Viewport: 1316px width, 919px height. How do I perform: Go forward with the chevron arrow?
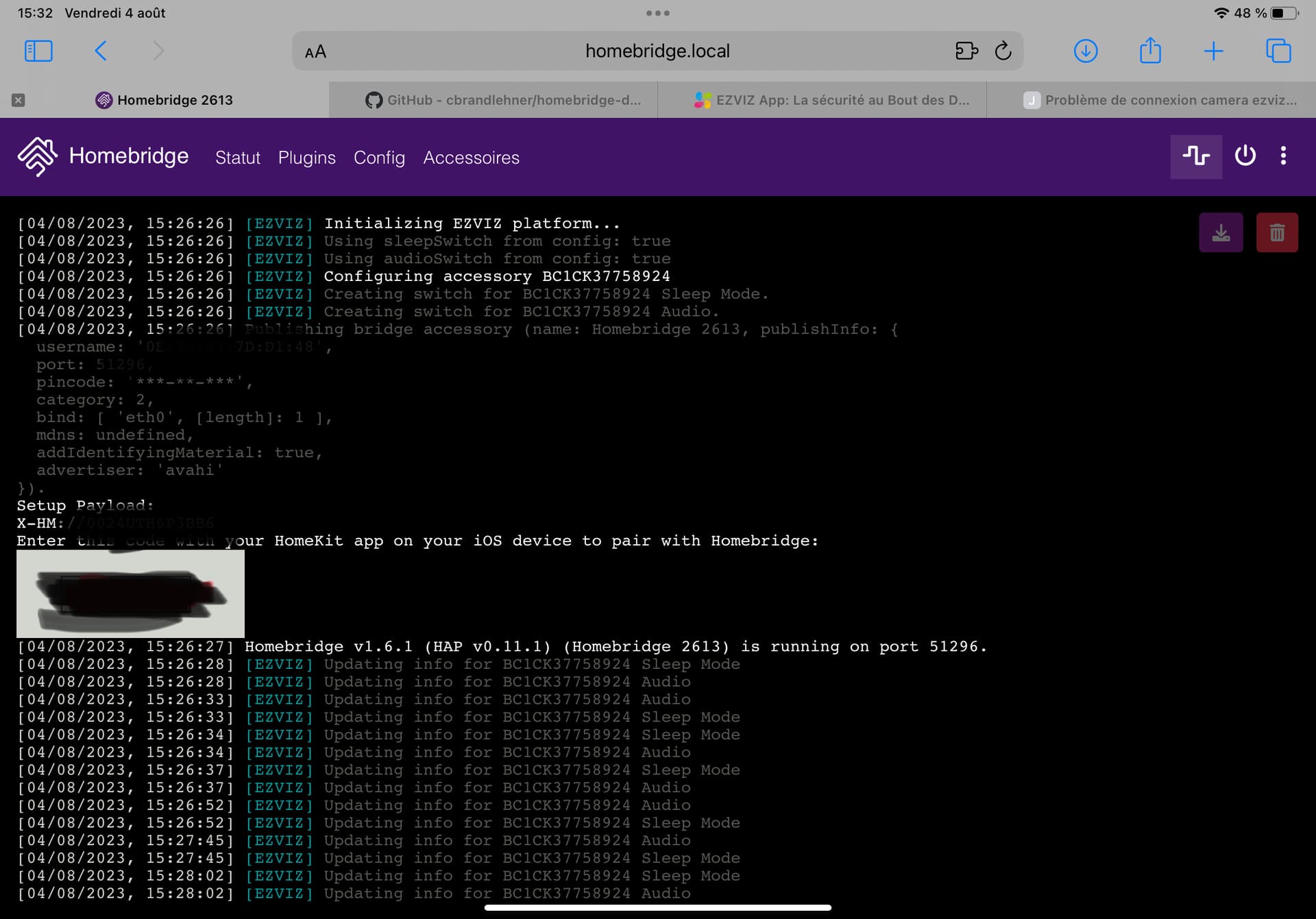(x=158, y=51)
